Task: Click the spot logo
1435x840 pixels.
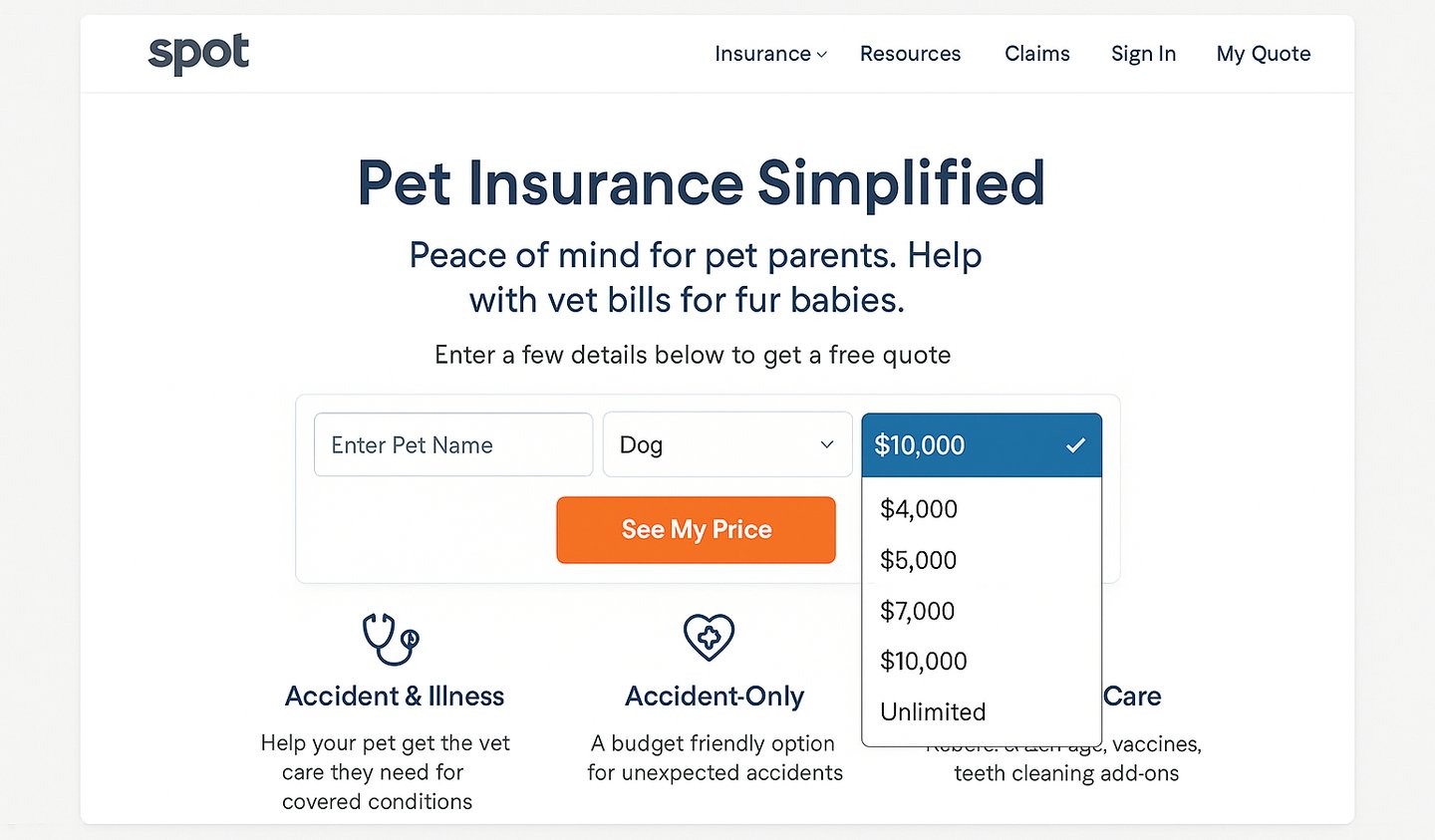Action: [x=198, y=54]
